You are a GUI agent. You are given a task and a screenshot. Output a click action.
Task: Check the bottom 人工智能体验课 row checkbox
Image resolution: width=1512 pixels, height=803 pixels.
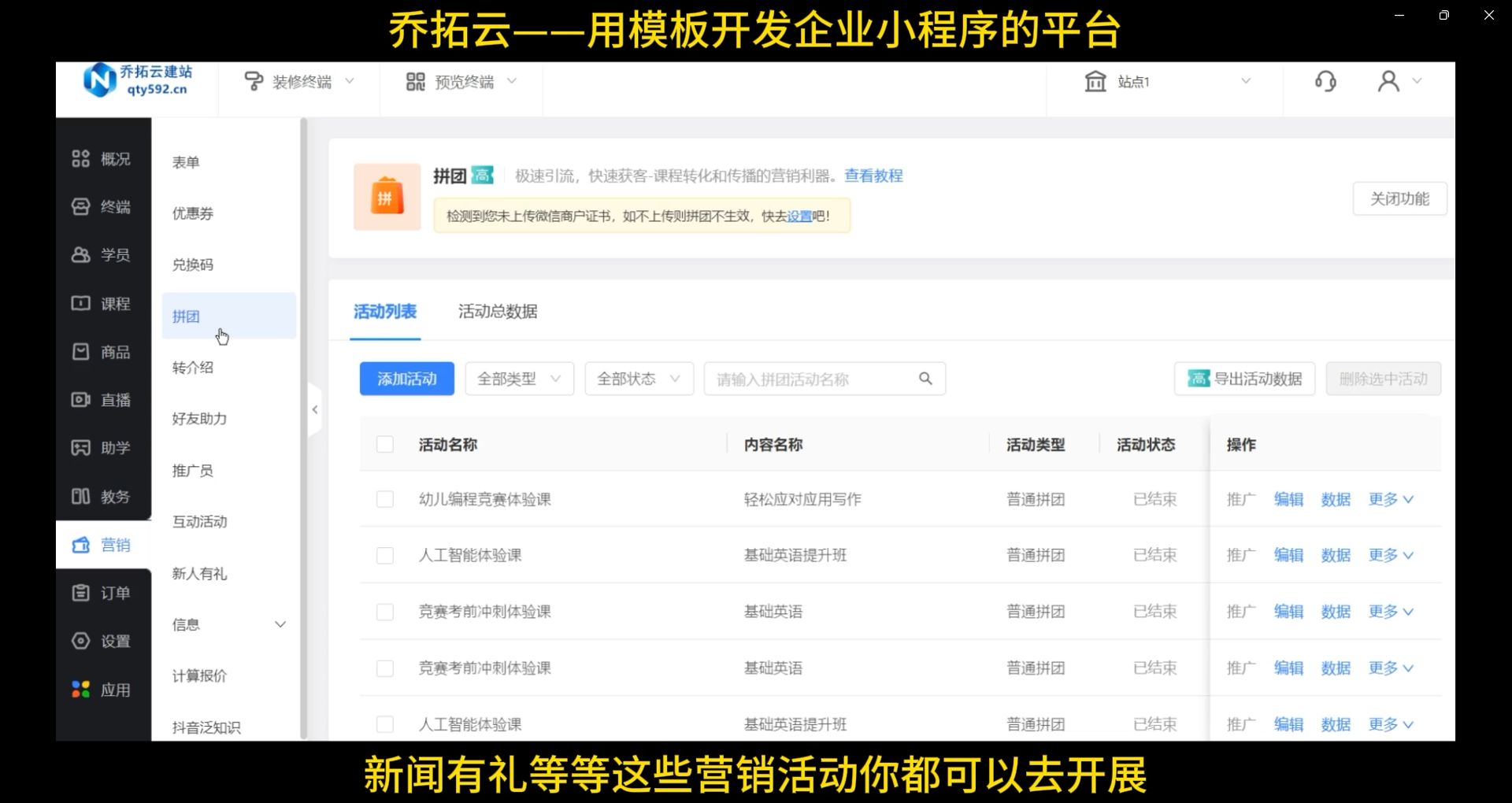coord(385,724)
